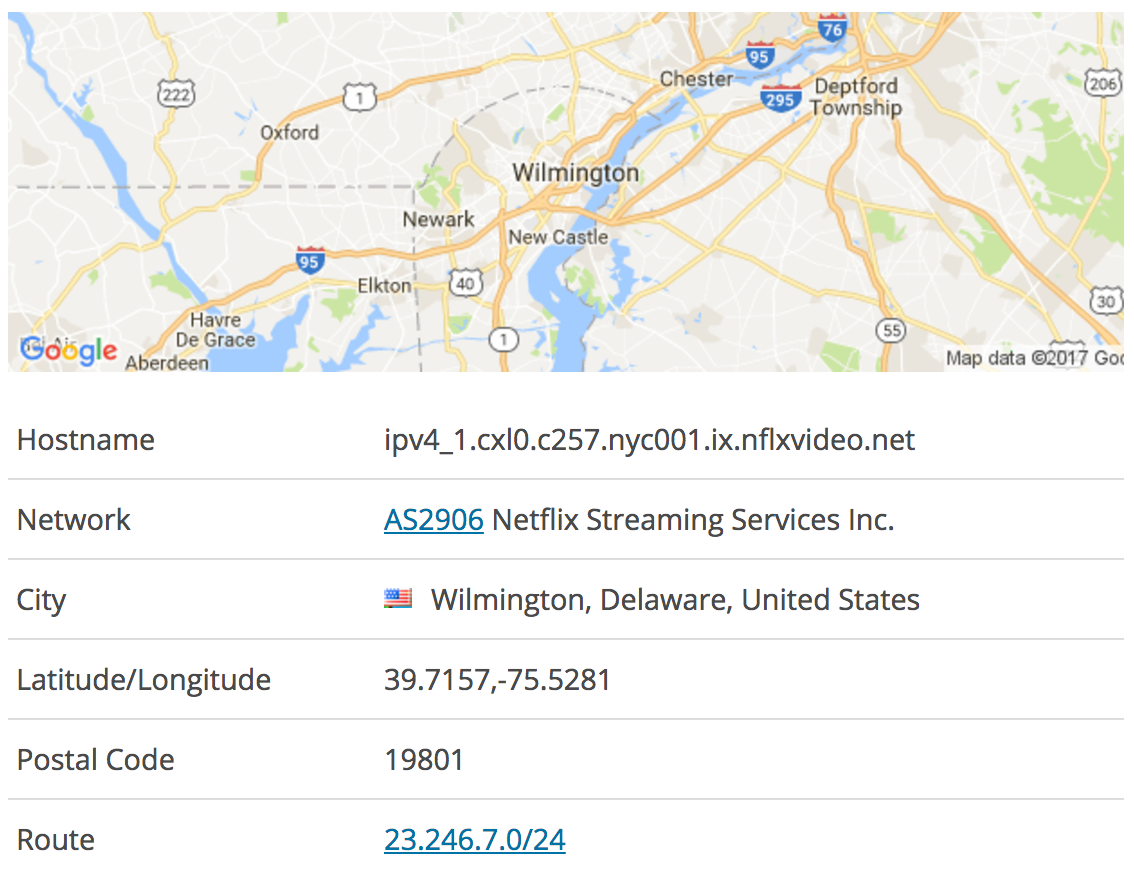Click the Map data ©2017 attribution
The image size is (1134, 882).
tap(1034, 358)
